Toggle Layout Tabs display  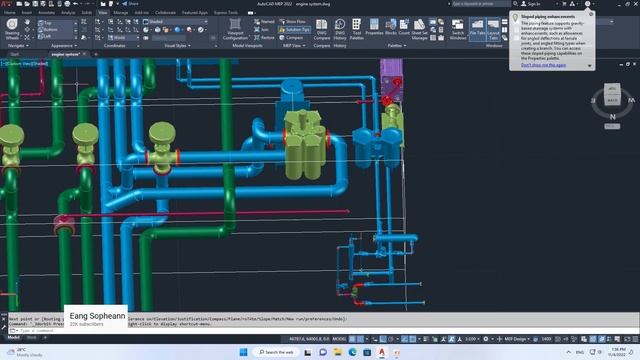493,29
